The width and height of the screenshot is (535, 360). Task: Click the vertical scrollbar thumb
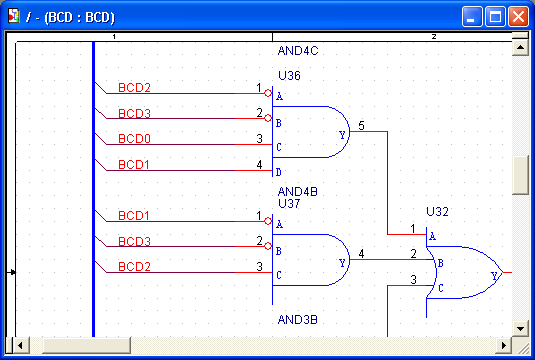(520, 175)
